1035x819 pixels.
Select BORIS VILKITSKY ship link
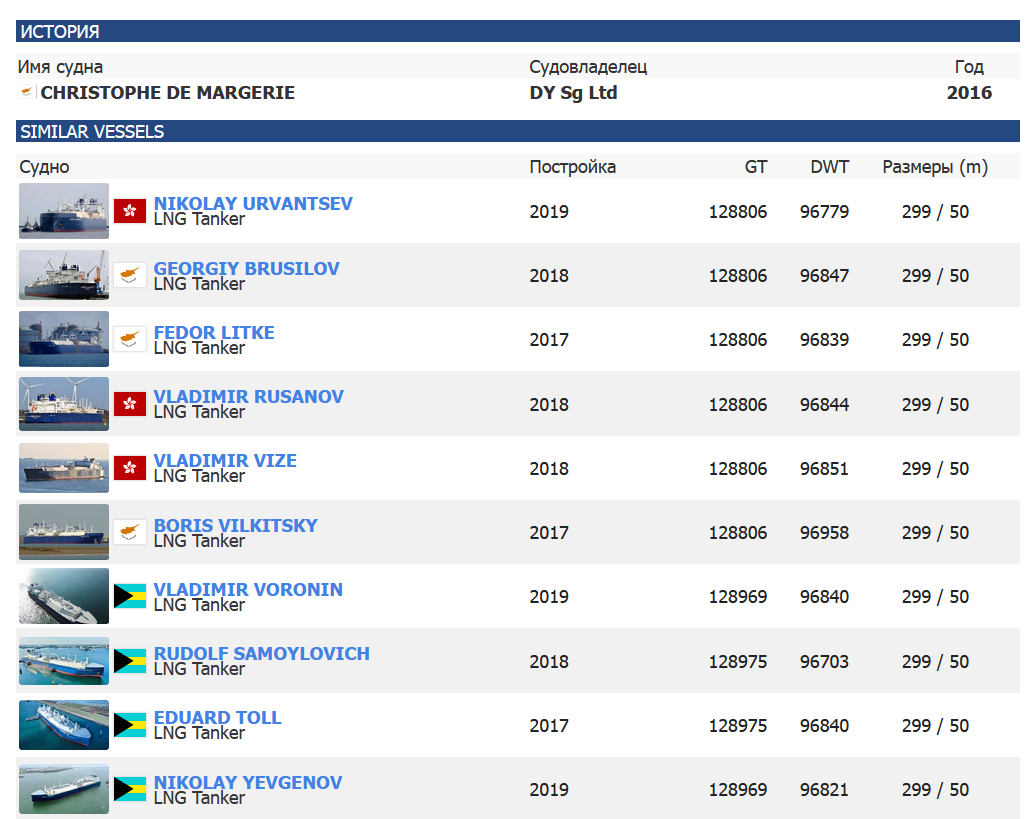coord(236,525)
